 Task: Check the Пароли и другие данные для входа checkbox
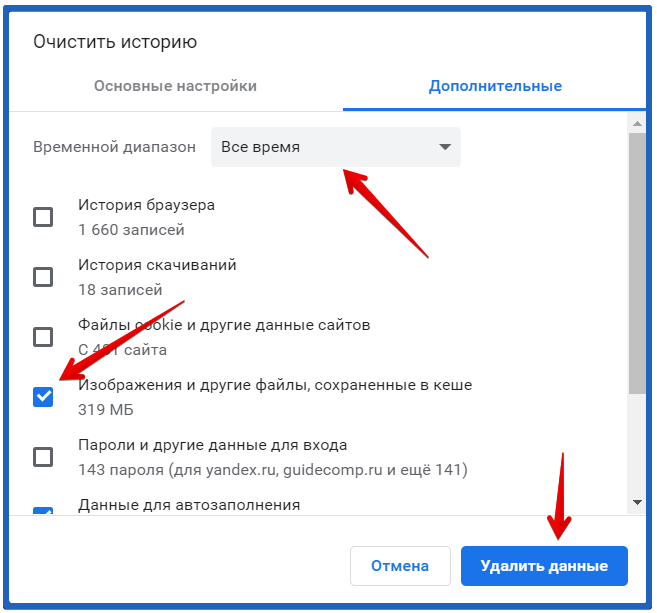click(43, 457)
